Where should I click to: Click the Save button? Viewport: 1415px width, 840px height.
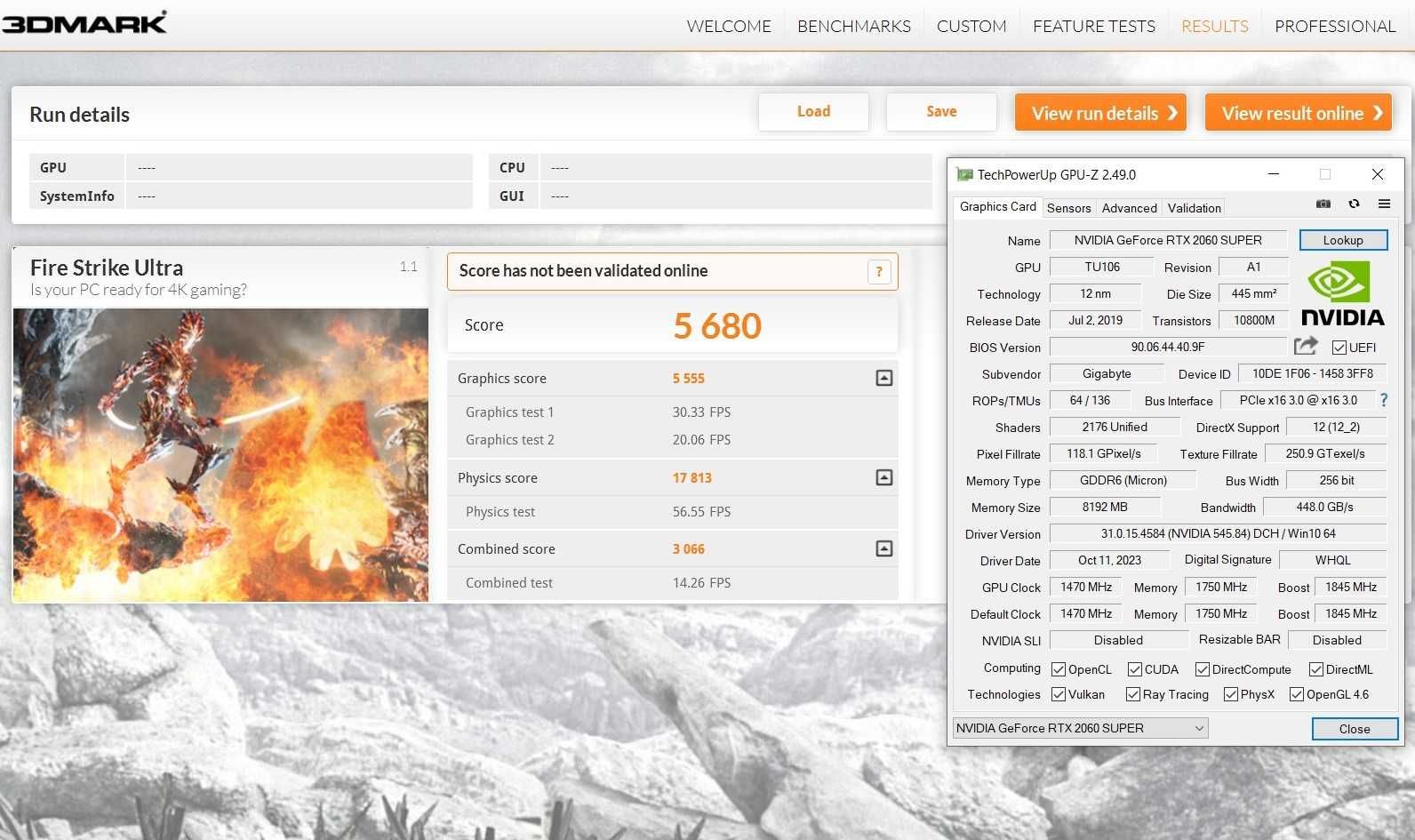point(941,112)
